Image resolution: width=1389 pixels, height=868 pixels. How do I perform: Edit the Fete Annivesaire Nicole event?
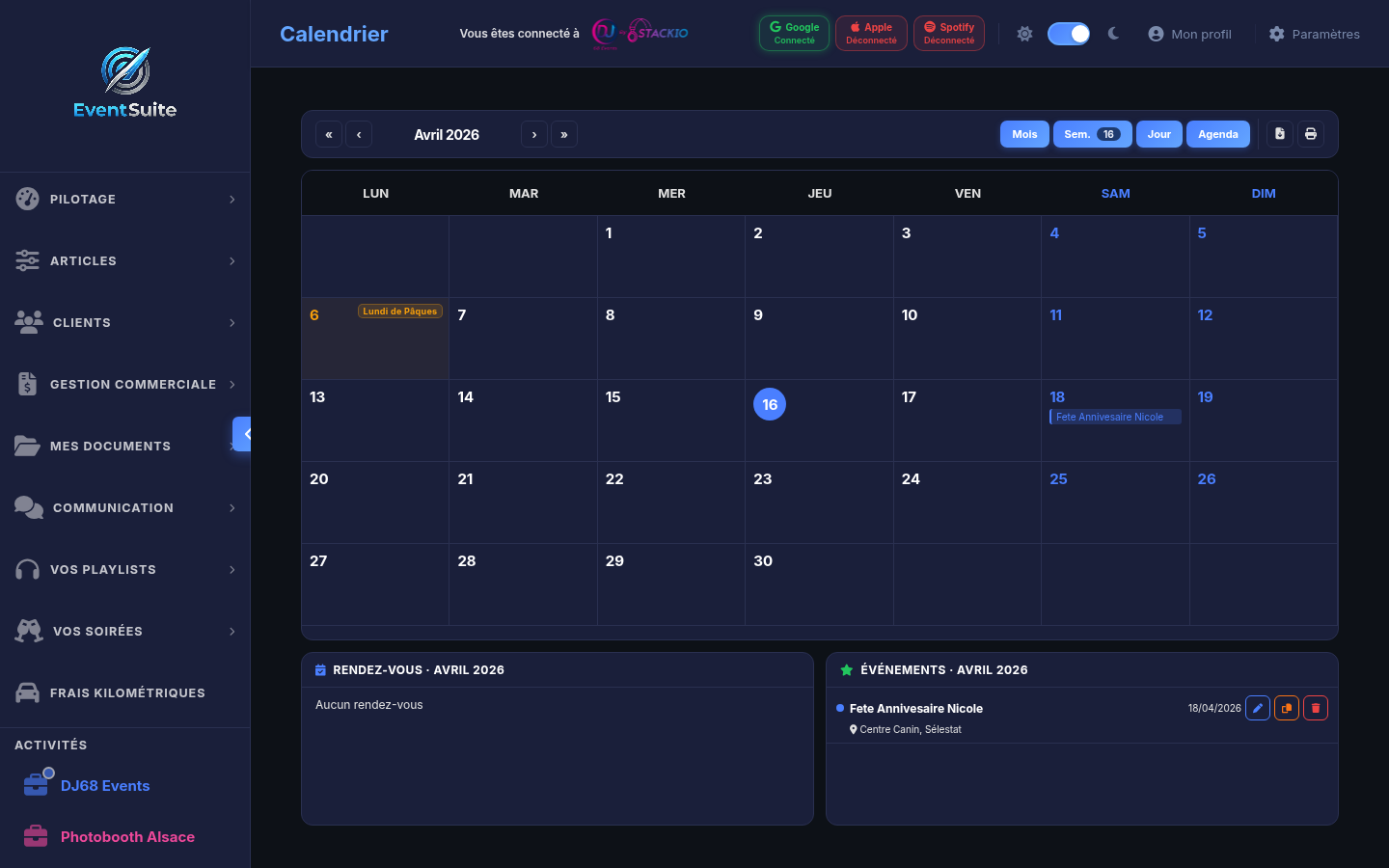[x=1258, y=708]
